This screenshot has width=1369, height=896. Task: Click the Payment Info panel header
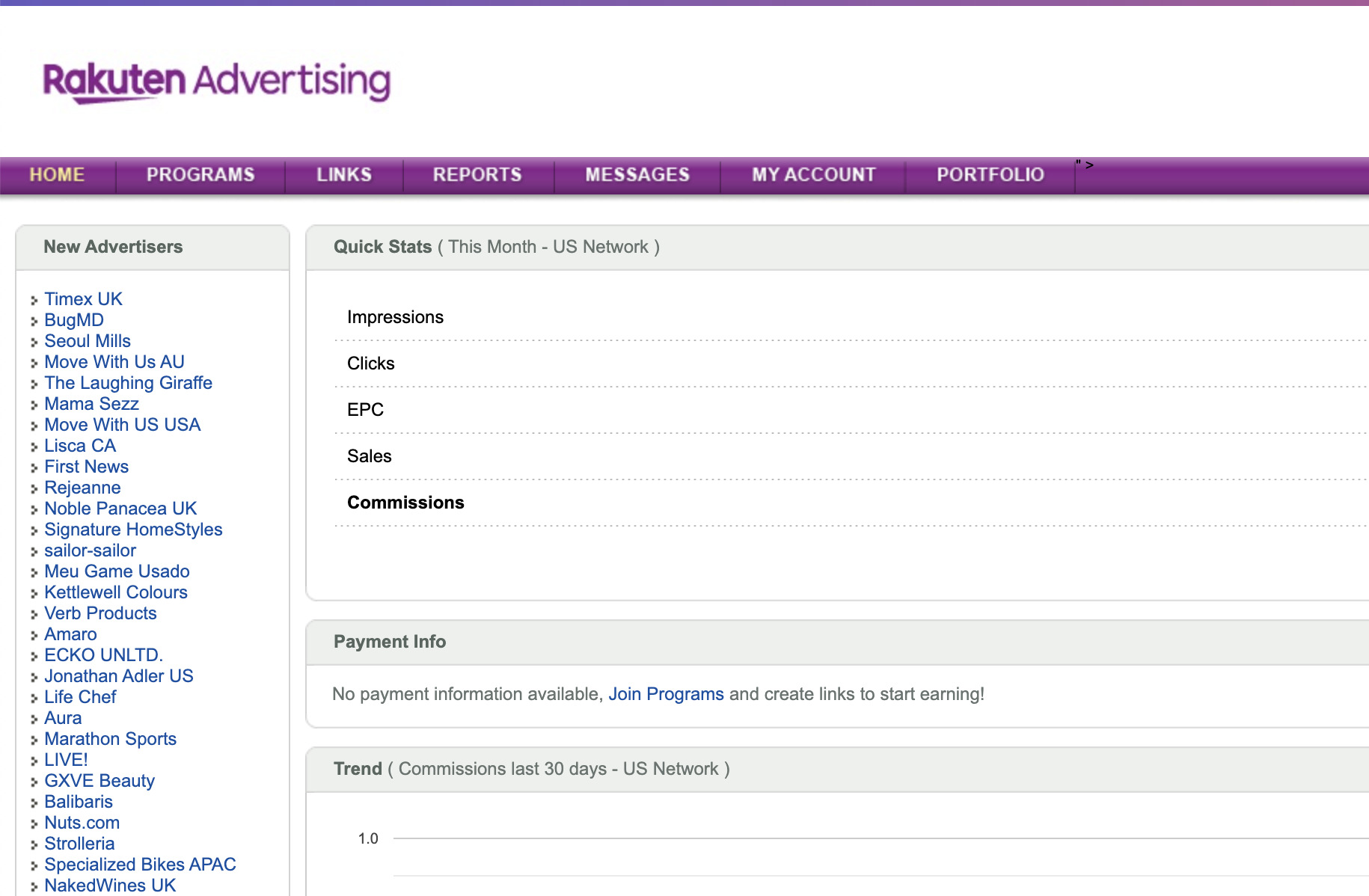(x=838, y=642)
